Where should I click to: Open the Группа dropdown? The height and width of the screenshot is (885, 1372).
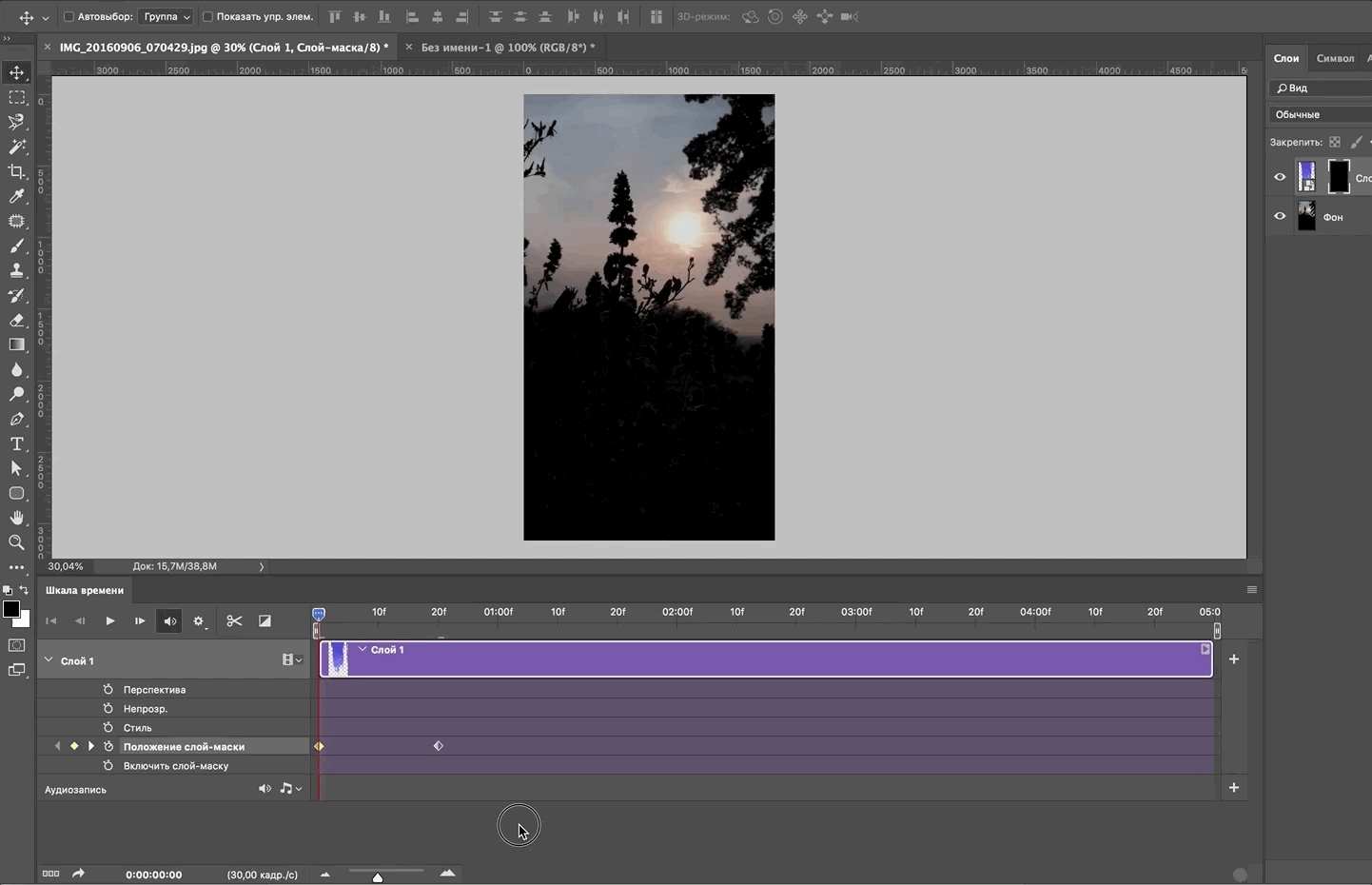(x=167, y=17)
